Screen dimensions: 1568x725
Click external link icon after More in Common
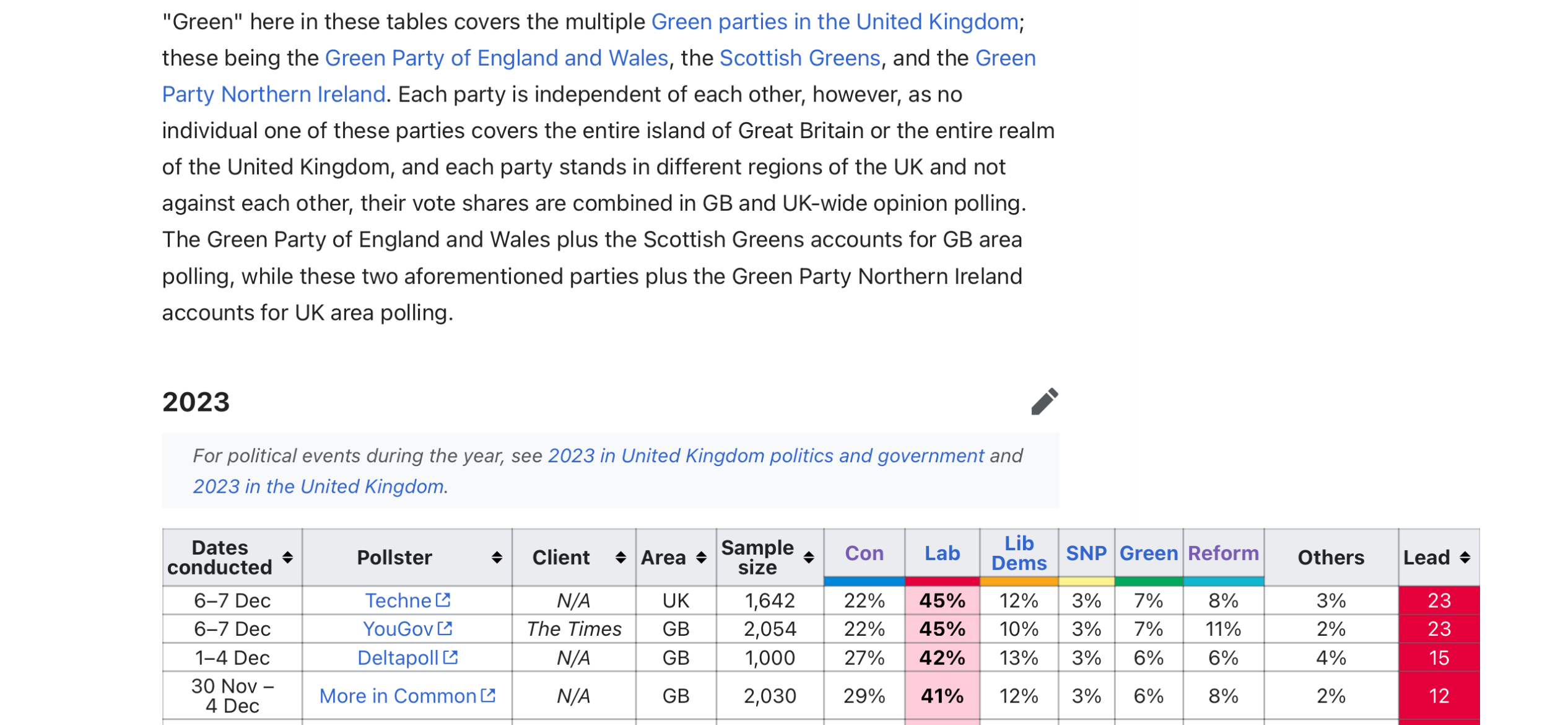[x=488, y=695]
